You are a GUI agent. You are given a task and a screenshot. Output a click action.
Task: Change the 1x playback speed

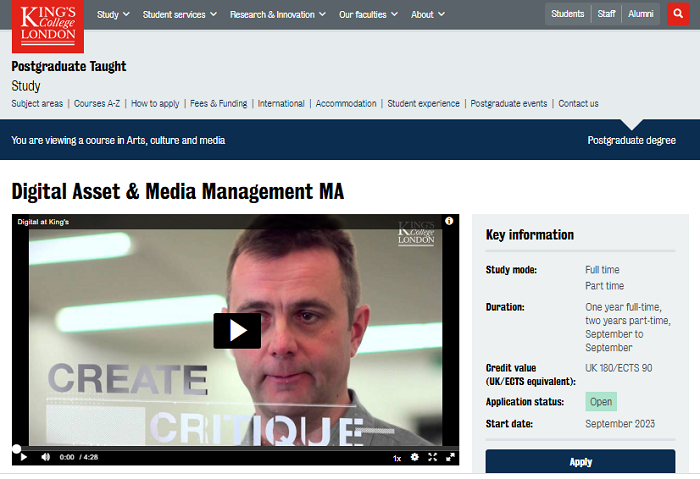396,458
